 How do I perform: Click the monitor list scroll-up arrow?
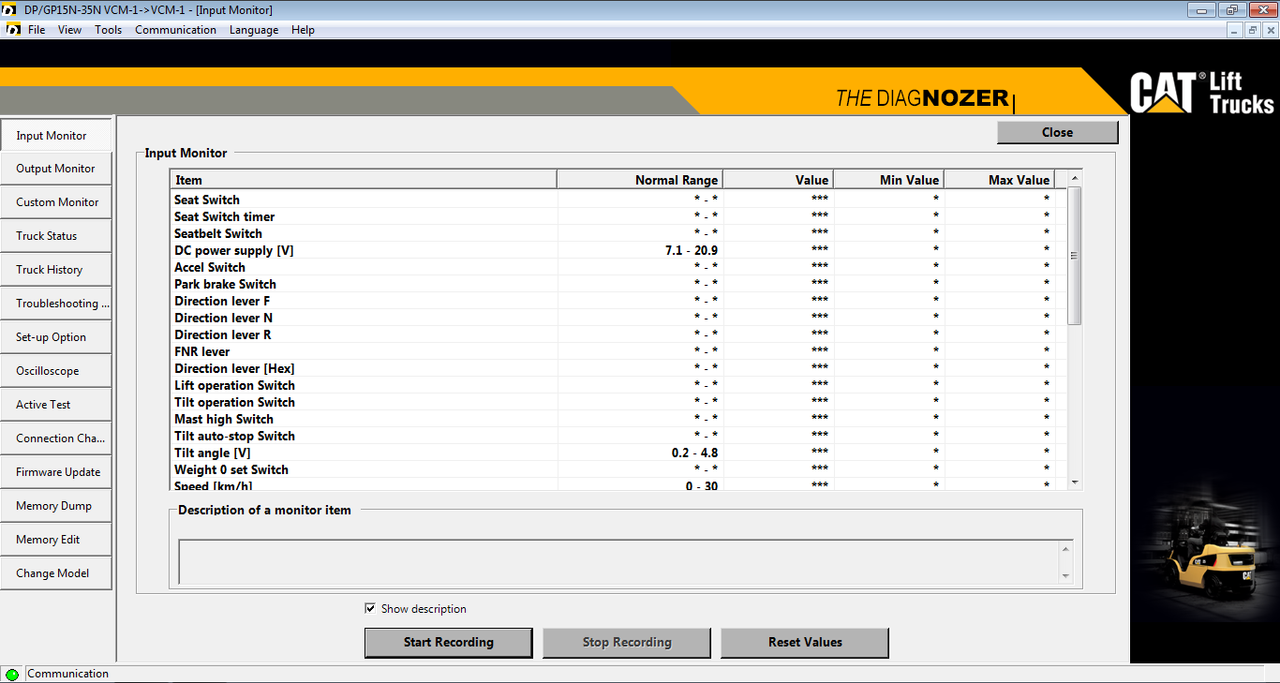[x=1075, y=179]
